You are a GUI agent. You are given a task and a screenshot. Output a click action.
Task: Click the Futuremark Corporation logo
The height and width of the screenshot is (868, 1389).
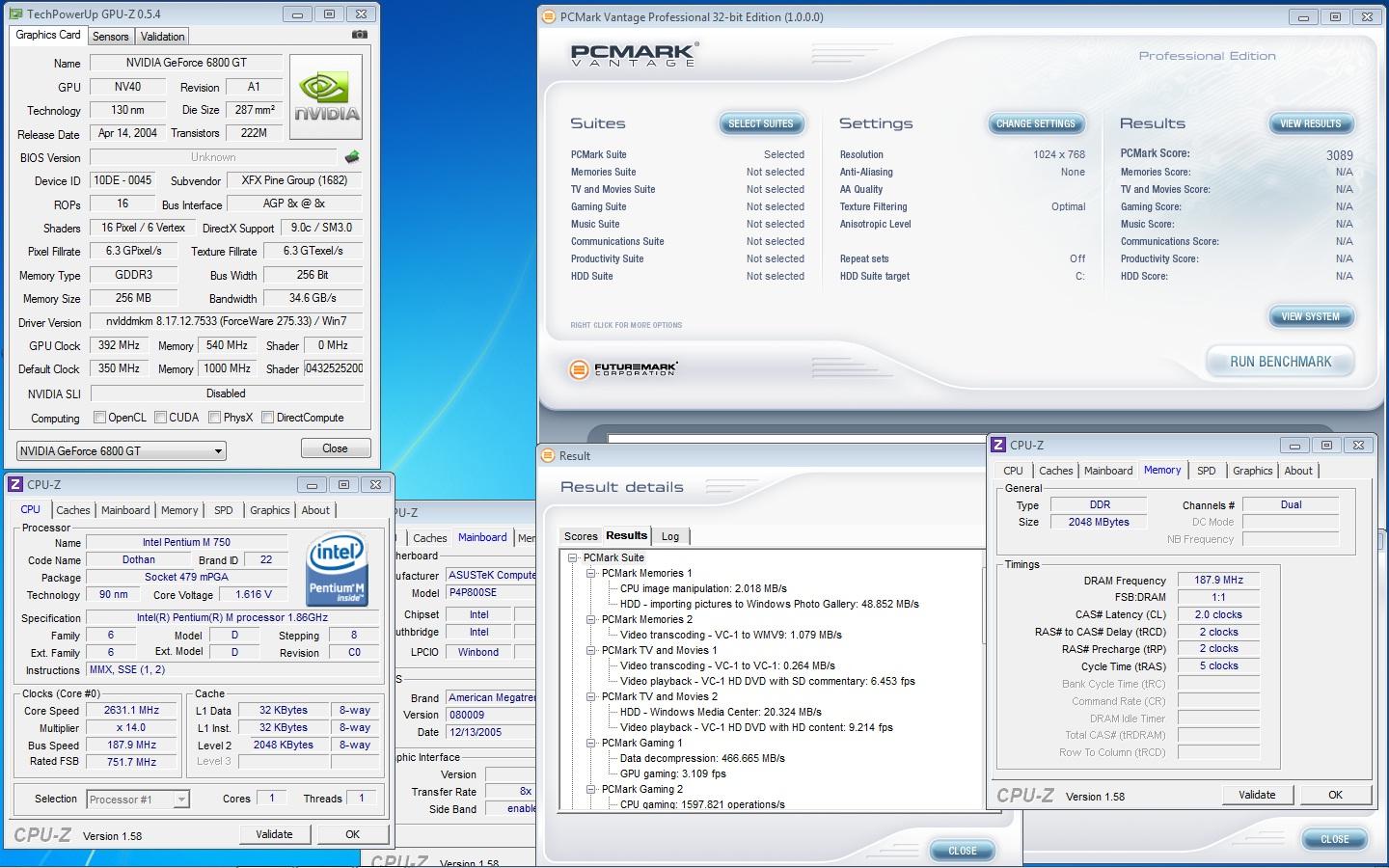tap(623, 368)
